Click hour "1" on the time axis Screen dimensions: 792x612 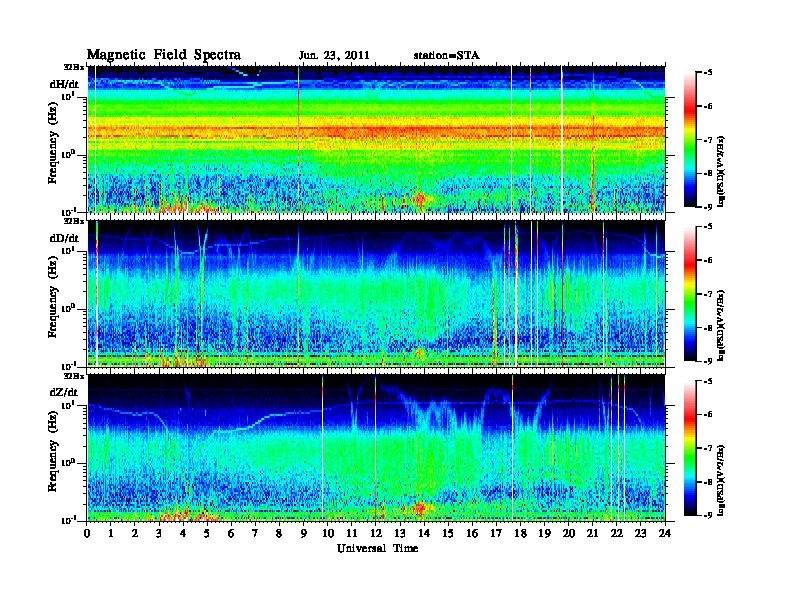(111, 533)
